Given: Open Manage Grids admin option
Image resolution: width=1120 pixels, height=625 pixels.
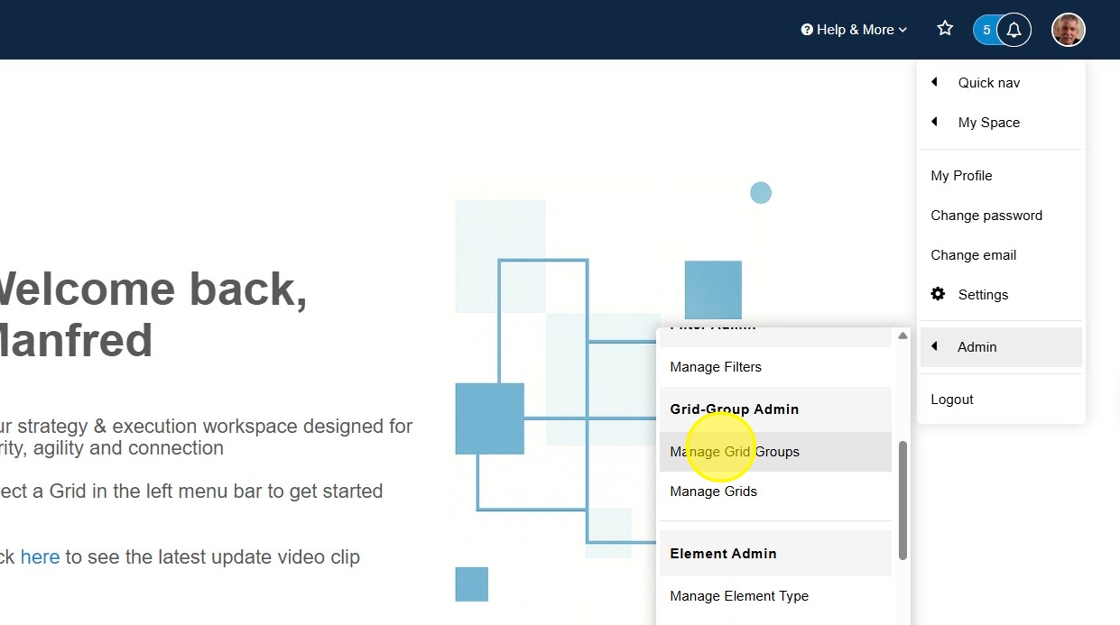Looking at the screenshot, I should click(713, 491).
